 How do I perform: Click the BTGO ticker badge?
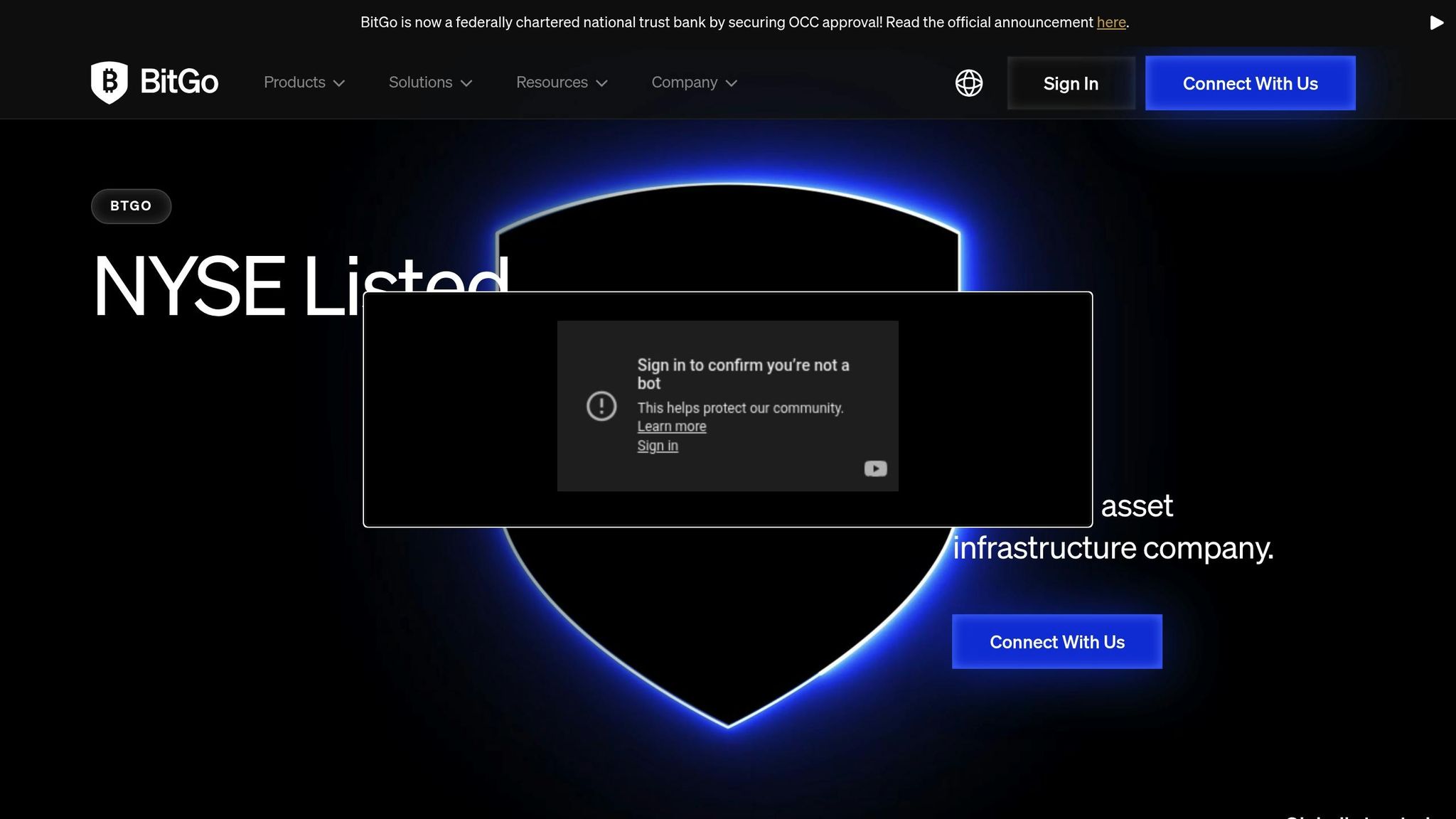tap(131, 206)
